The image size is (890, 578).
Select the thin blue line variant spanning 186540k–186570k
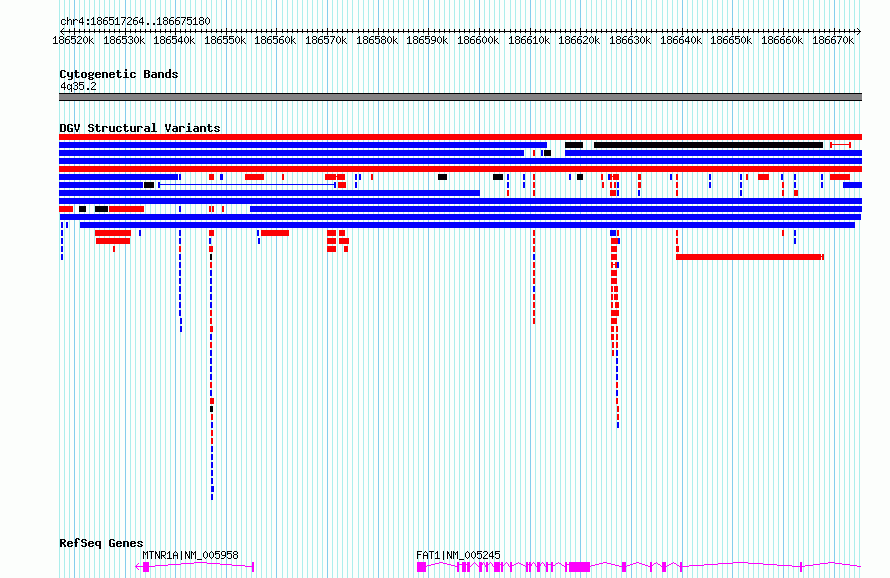pos(247,185)
